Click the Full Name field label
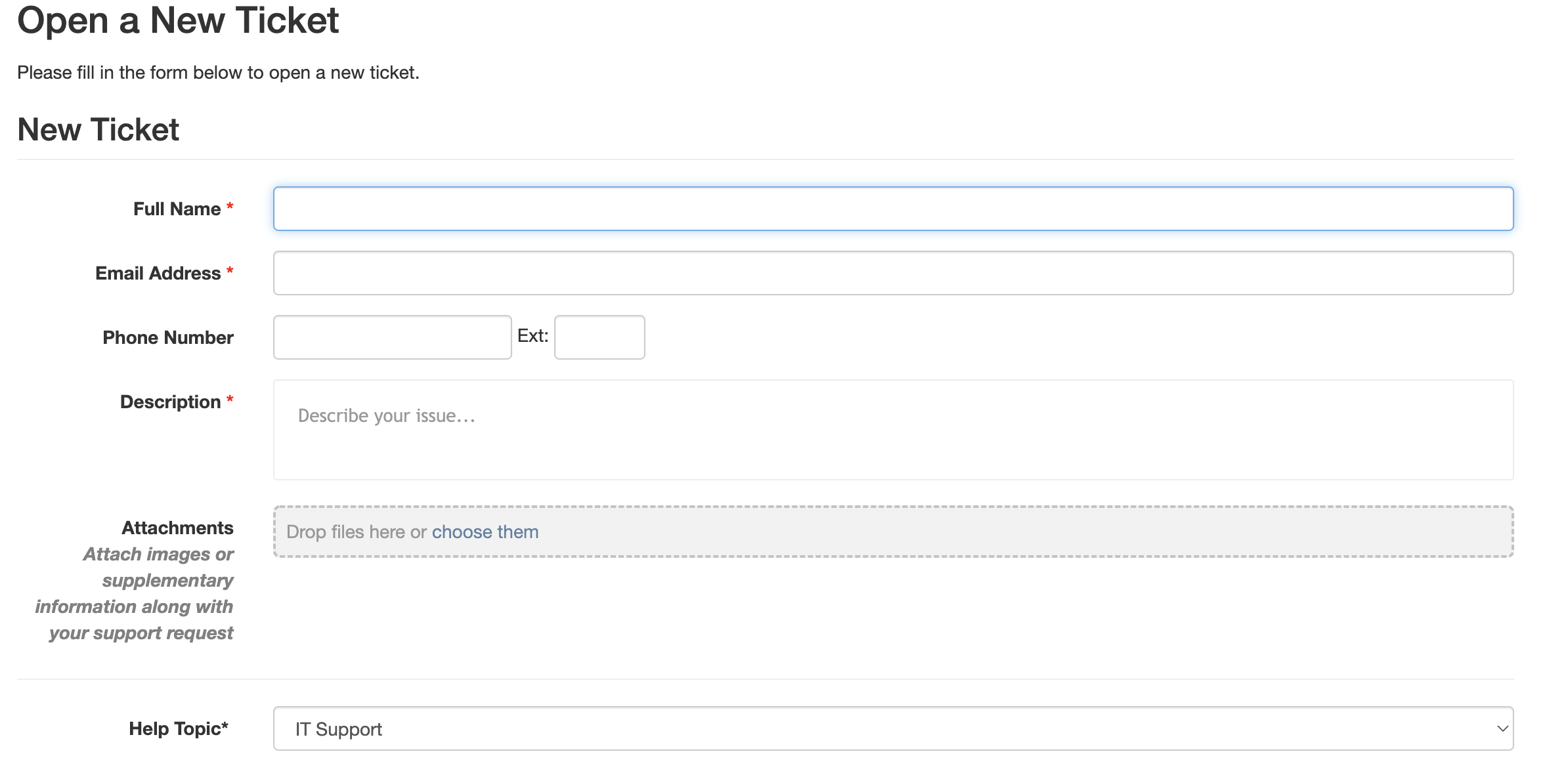 pyautogui.click(x=177, y=209)
